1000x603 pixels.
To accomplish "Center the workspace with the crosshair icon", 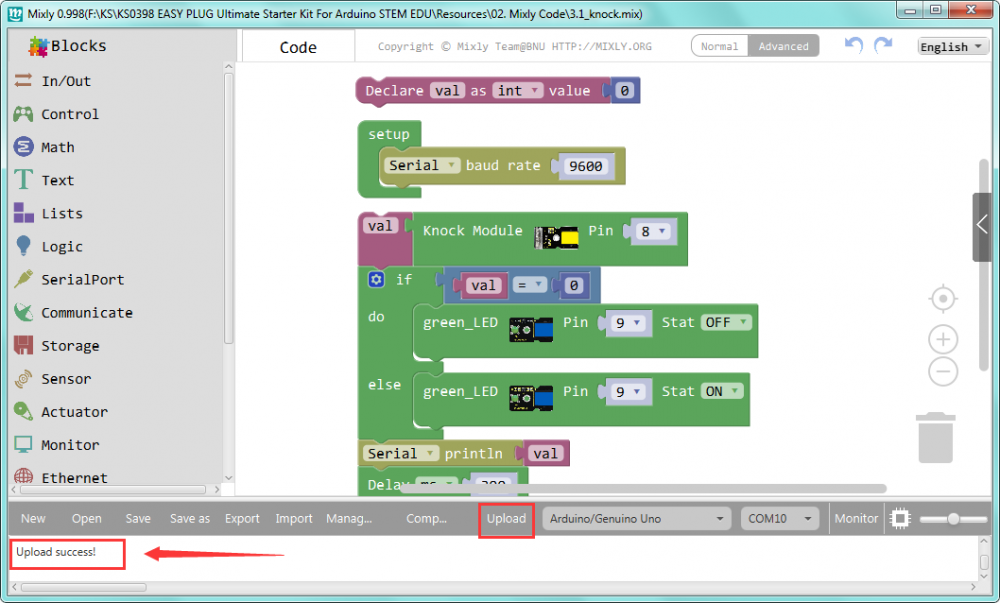I will [x=943, y=299].
